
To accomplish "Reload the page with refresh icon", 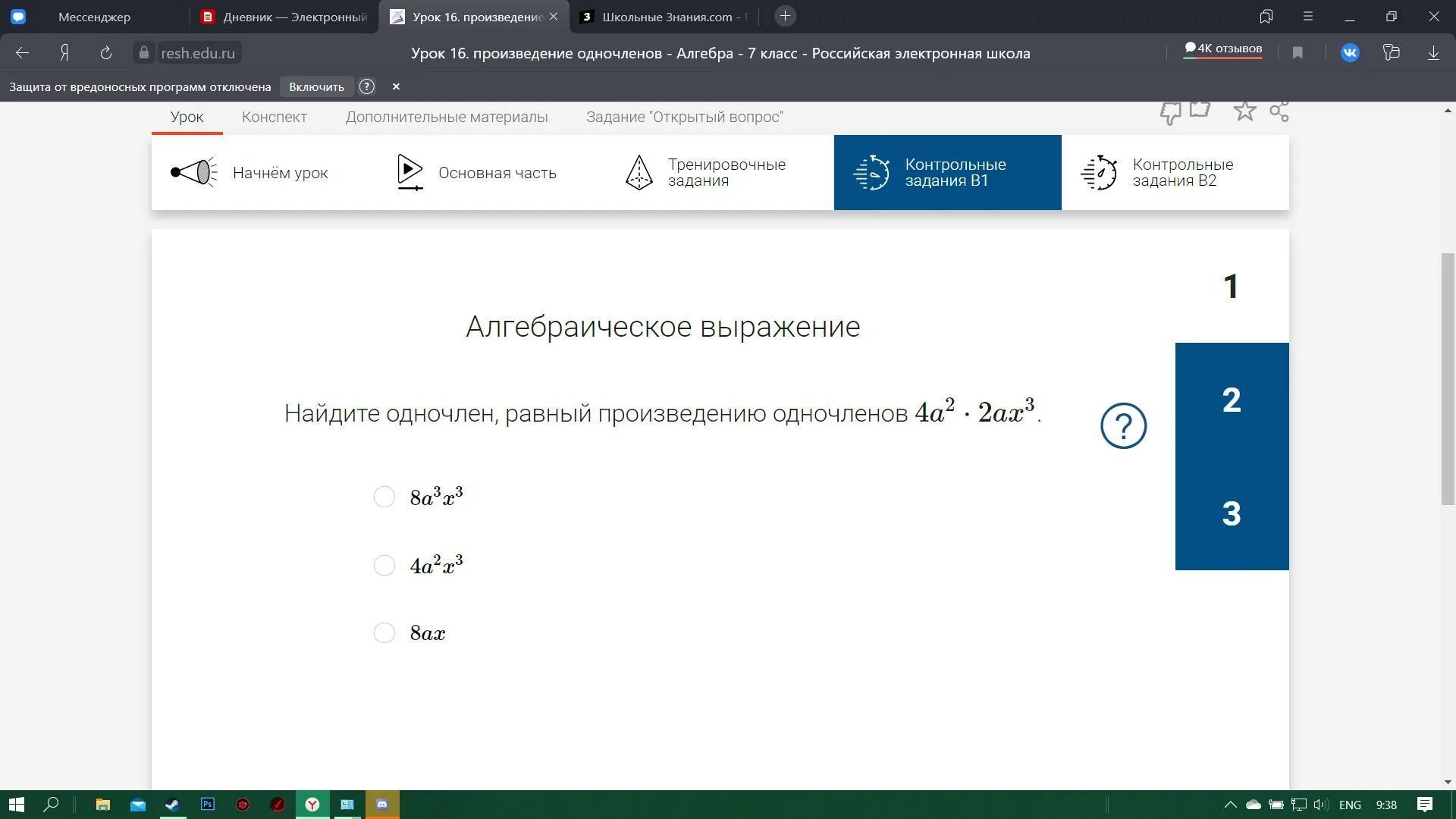I will point(106,53).
